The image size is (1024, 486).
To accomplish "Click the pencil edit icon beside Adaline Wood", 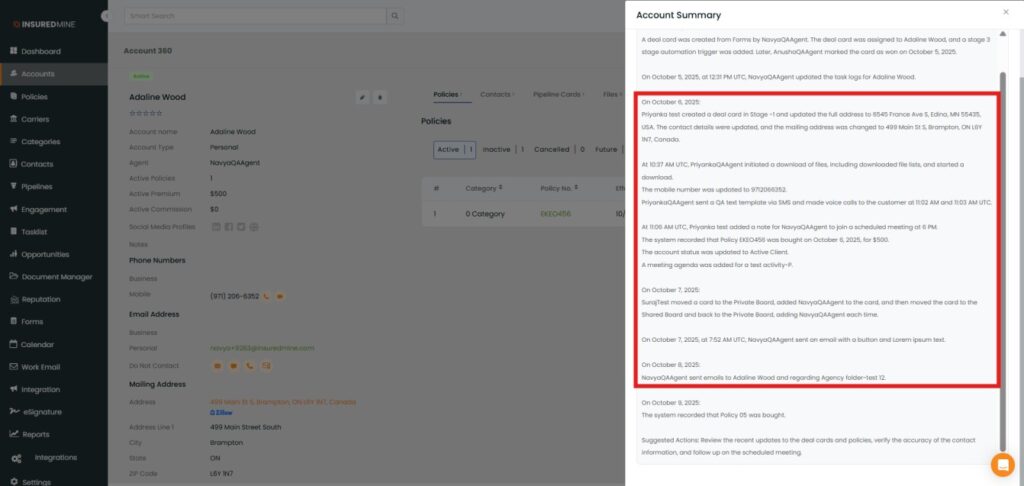I will [x=362, y=97].
